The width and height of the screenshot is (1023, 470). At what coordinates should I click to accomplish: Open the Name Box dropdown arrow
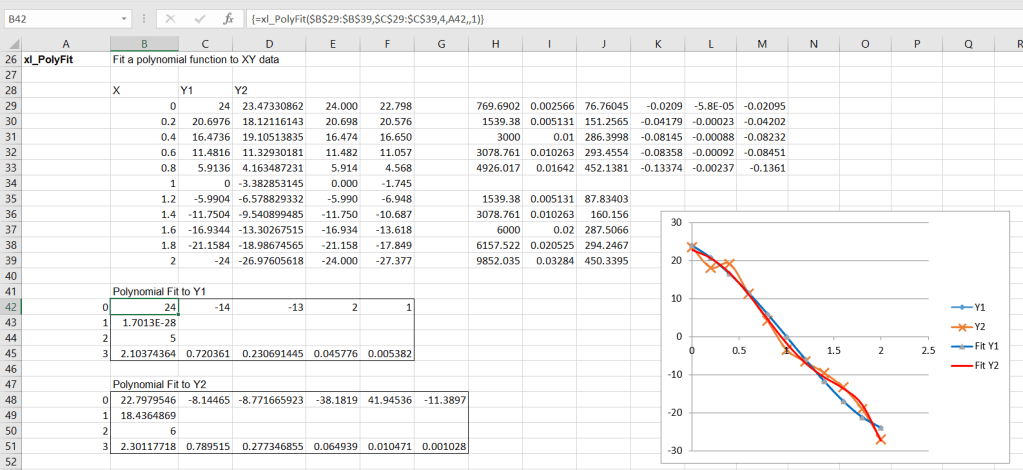pyautogui.click(x=125, y=20)
